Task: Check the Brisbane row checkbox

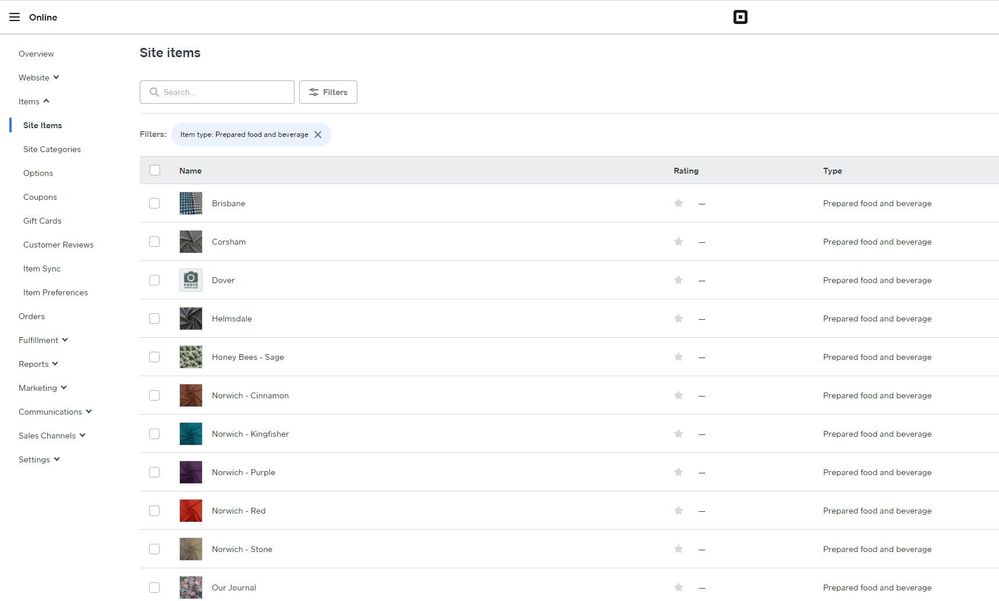Action: [x=154, y=203]
